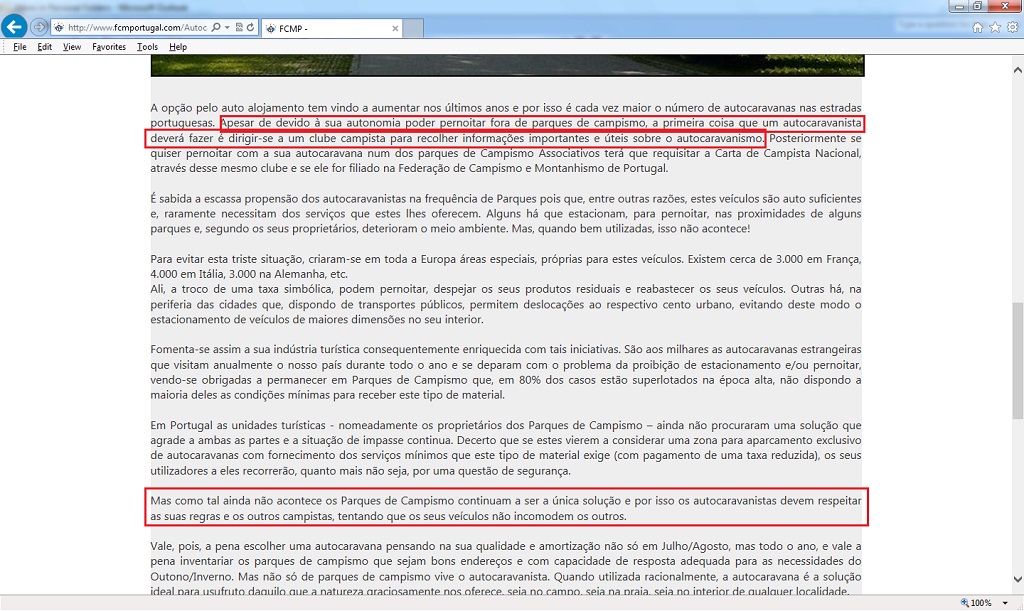This screenshot has width=1024, height=611.
Task: Open the address bar autocomplete dropdown arrow
Action: click(227, 27)
